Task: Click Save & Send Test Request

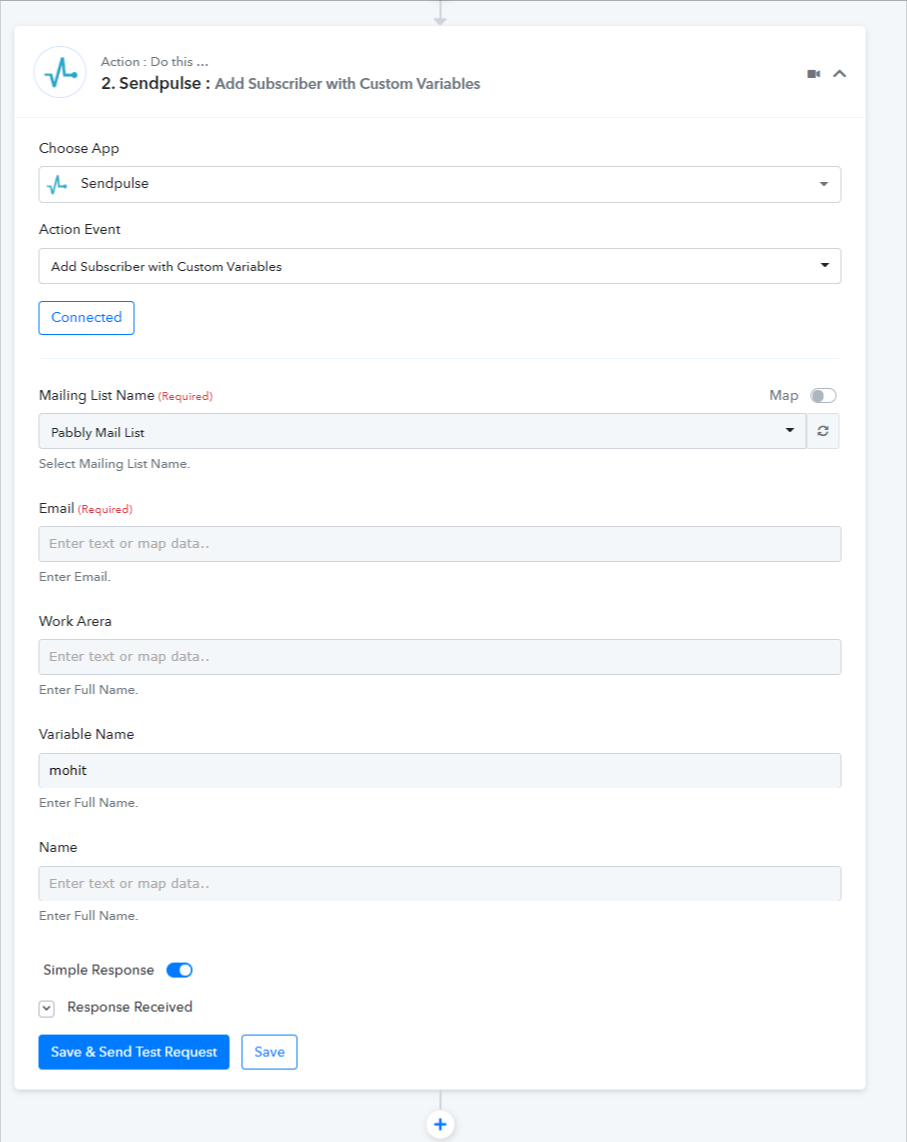Action: click(x=134, y=1052)
